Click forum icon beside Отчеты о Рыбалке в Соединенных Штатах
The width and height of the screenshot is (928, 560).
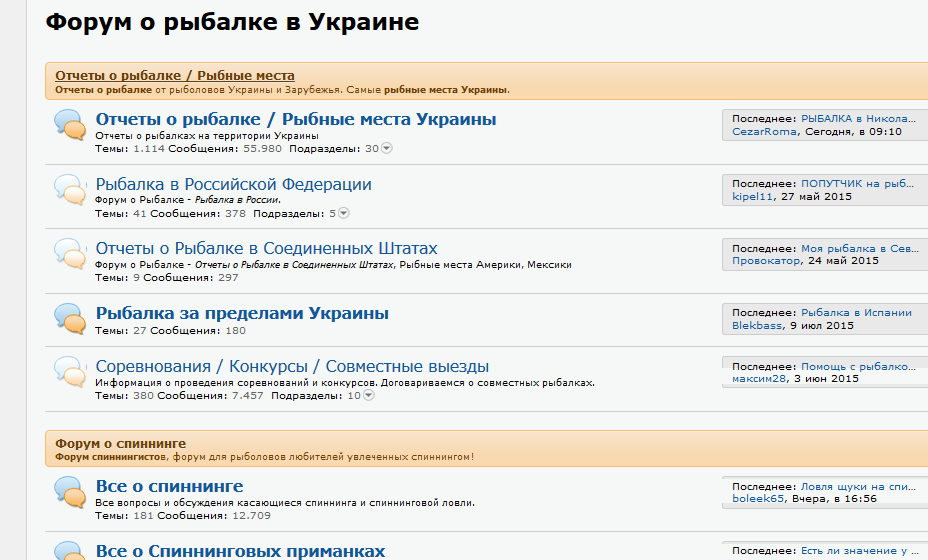point(68,253)
